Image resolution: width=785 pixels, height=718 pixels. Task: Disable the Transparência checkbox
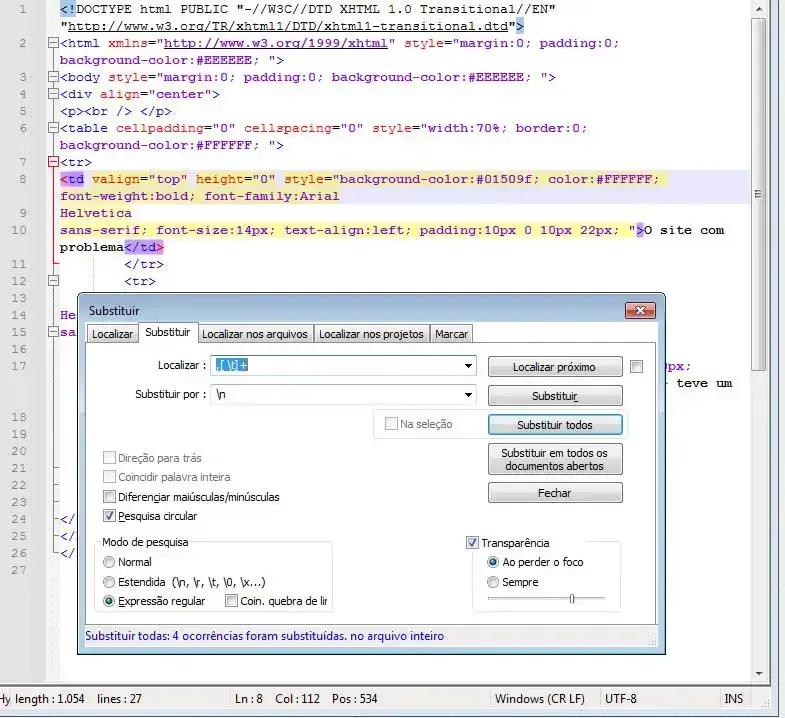tap(473, 543)
